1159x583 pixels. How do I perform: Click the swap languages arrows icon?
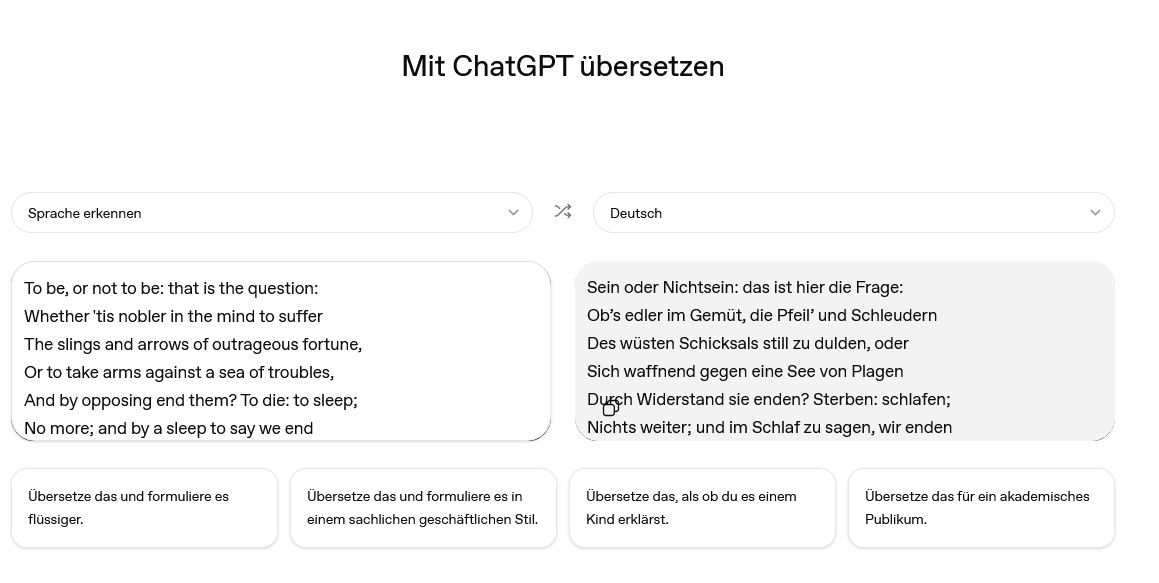[563, 212]
